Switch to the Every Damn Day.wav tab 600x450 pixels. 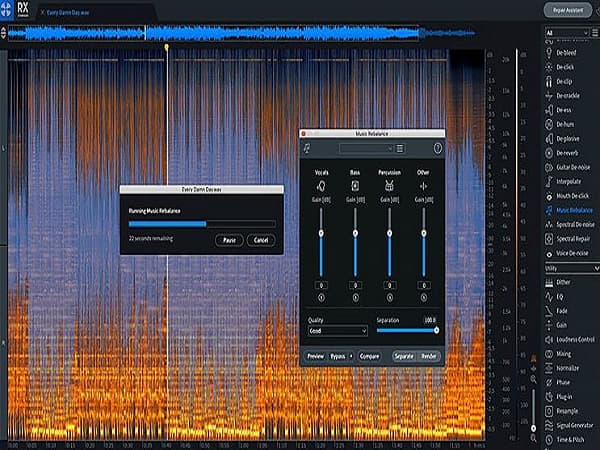coord(68,13)
